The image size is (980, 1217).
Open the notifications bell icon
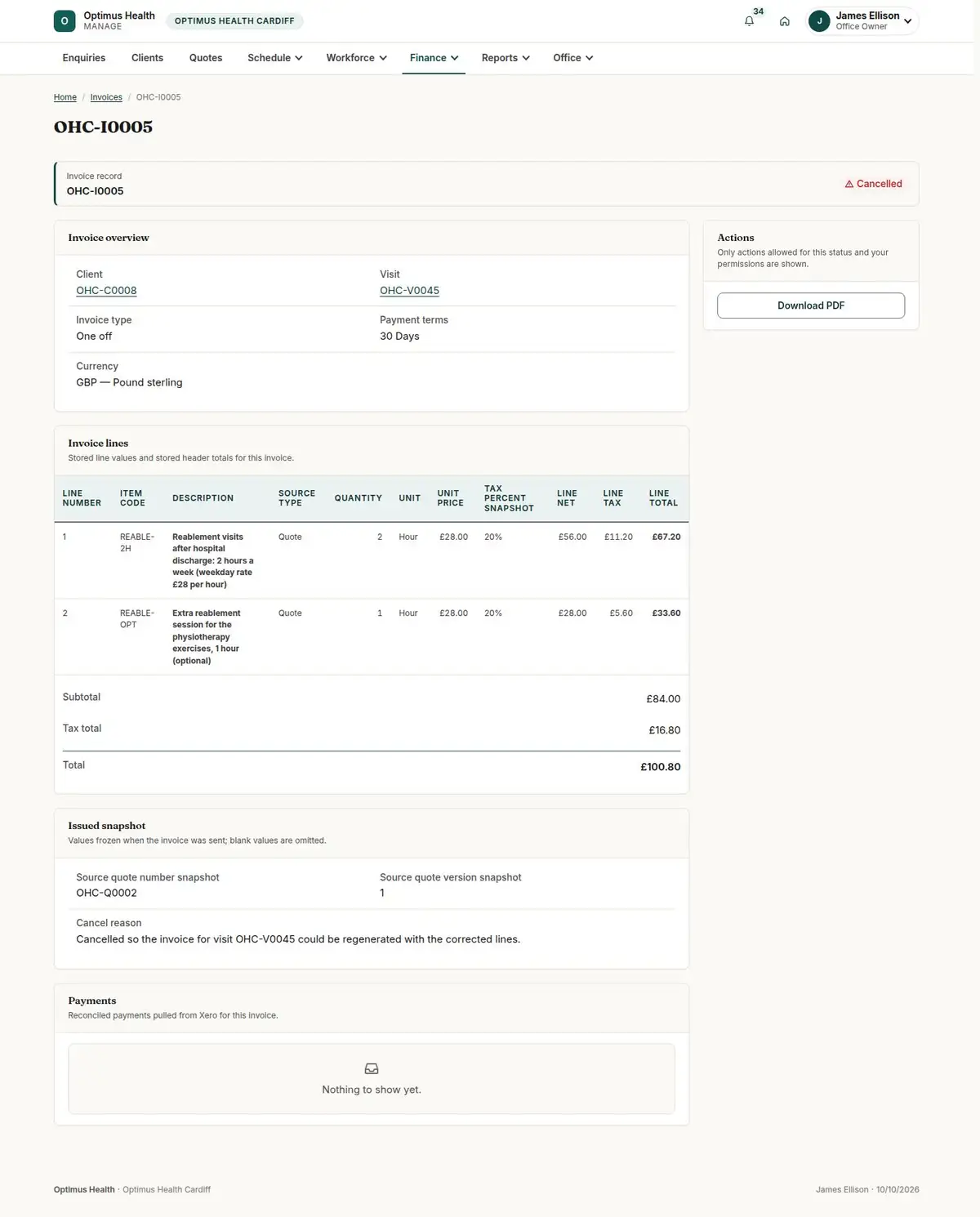click(x=749, y=21)
